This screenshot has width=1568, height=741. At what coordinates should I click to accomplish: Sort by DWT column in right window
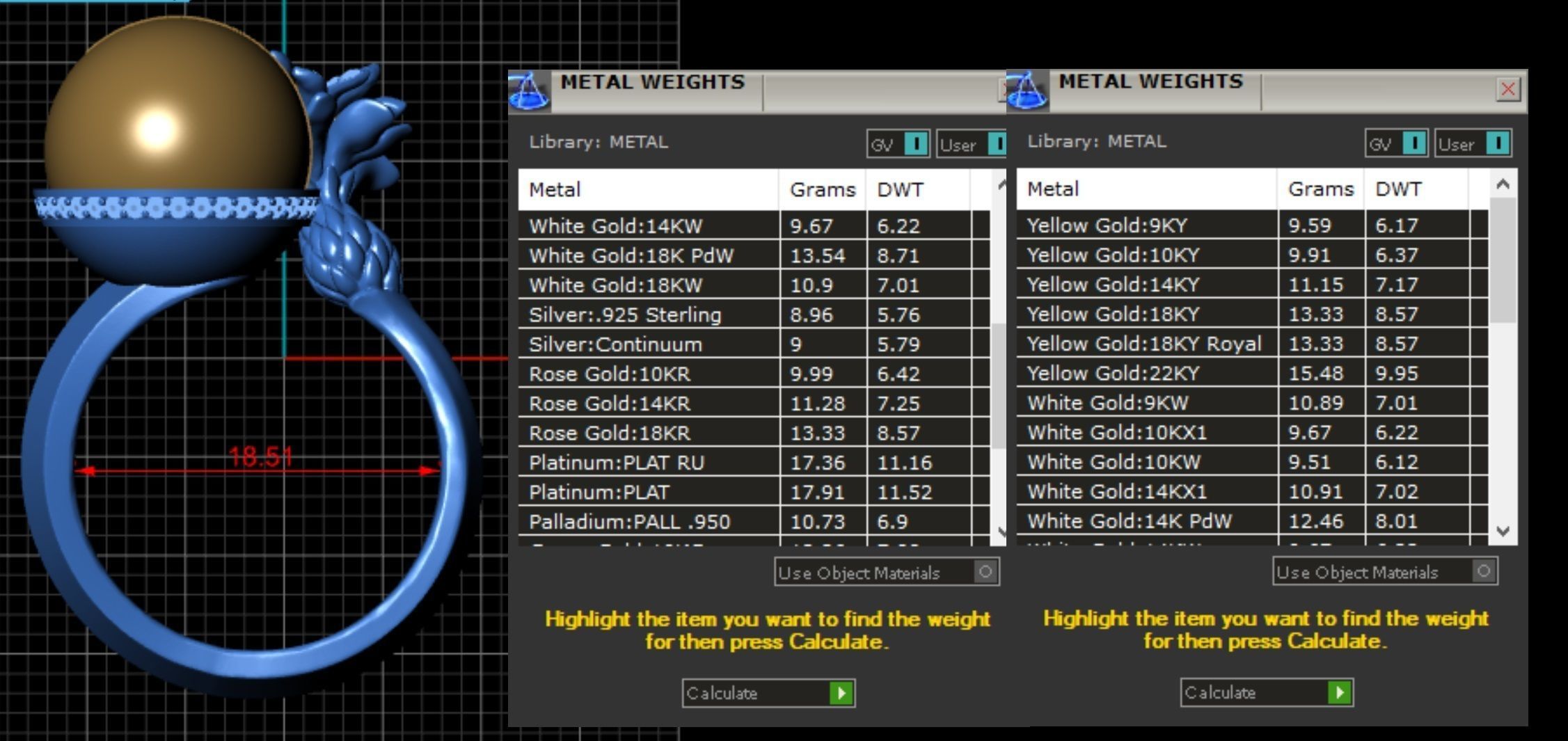(1417, 189)
